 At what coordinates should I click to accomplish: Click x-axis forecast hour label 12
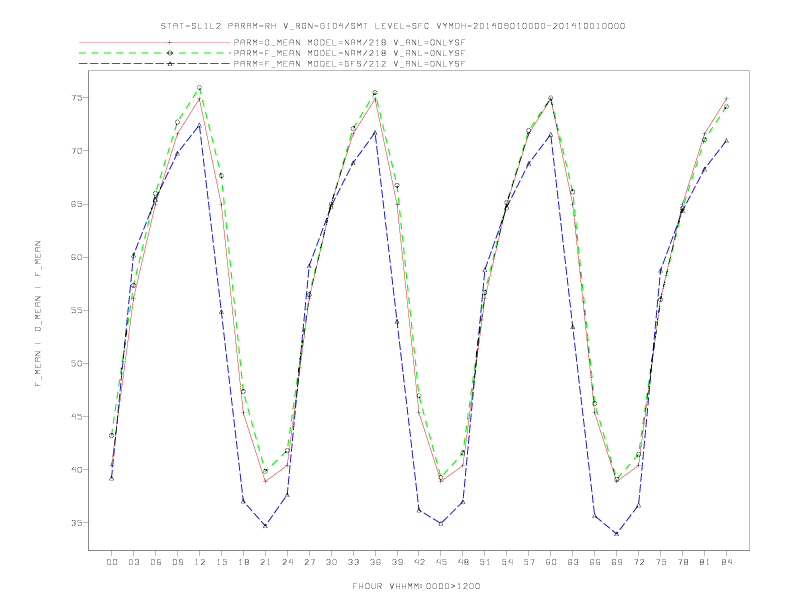(x=200, y=562)
